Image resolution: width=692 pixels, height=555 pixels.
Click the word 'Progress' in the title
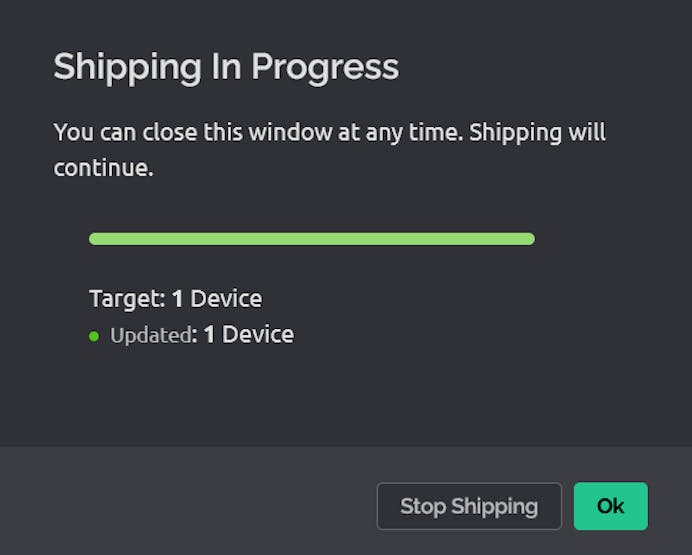coord(324,67)
